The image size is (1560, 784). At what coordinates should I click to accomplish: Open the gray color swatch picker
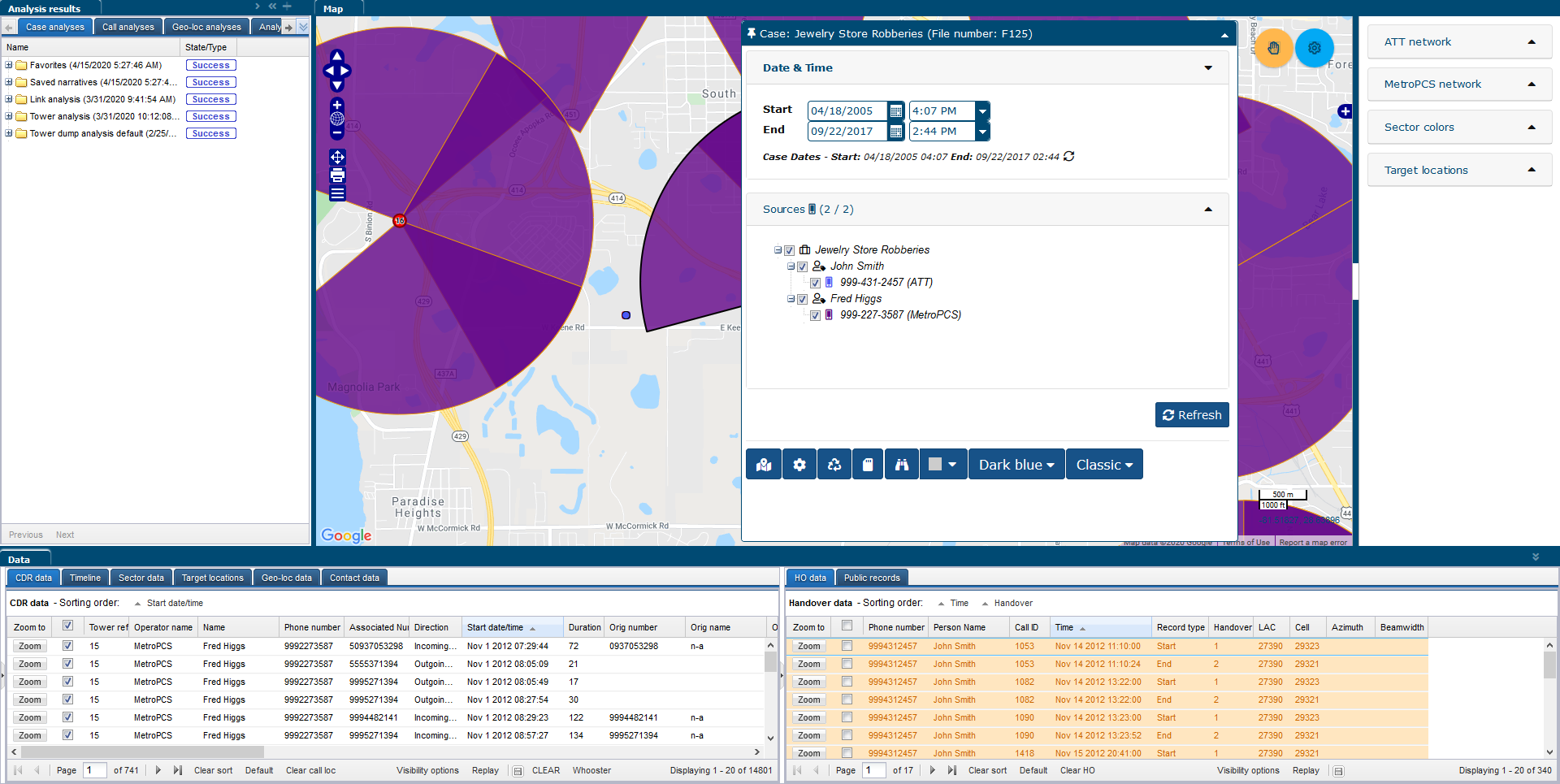tap(942, 465)
